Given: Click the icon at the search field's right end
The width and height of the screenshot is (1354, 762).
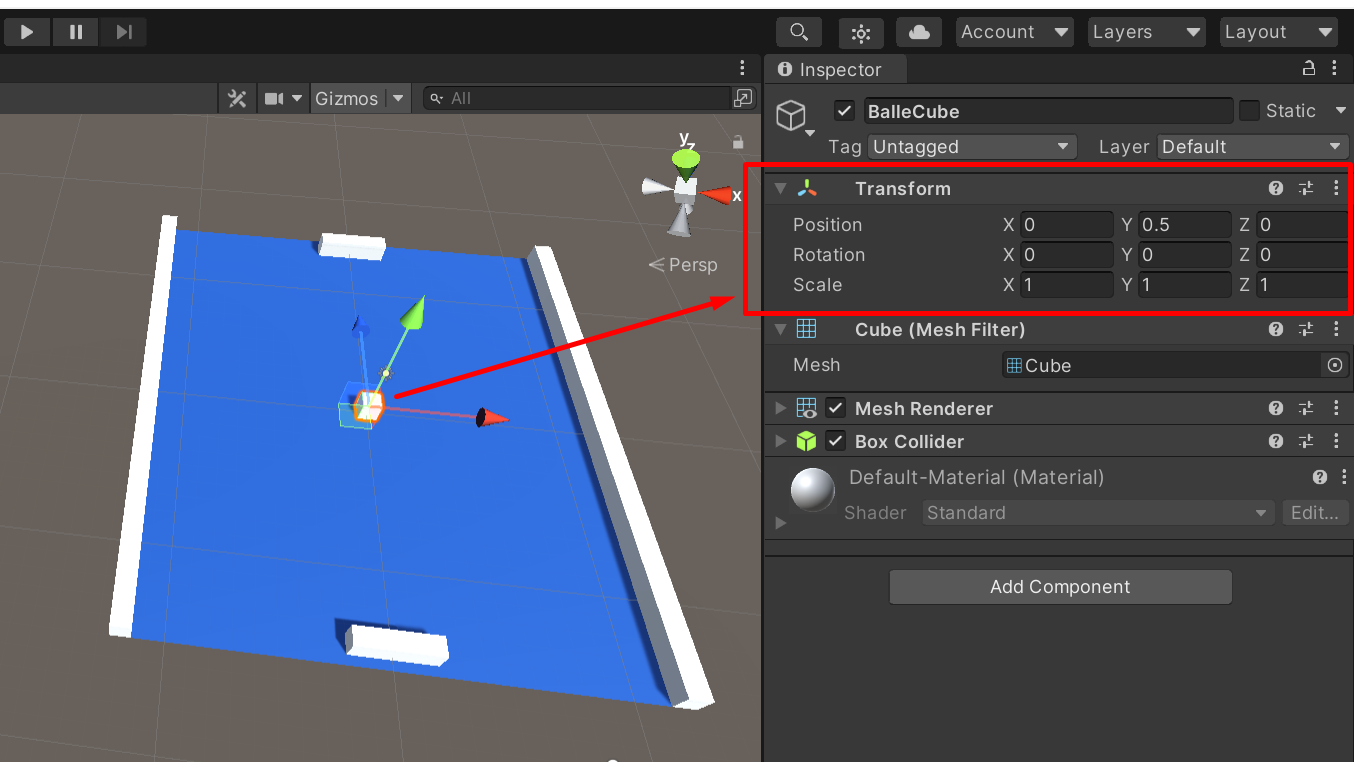Looking at the screenshot, I should coord(743,98).
